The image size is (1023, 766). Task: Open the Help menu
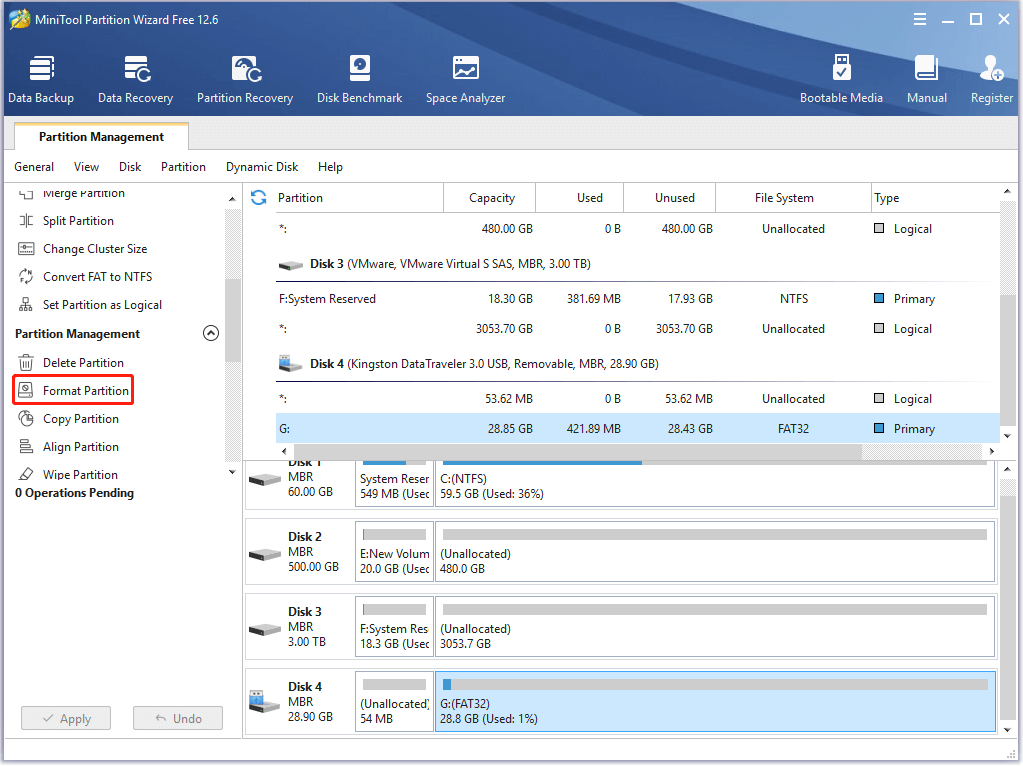click(x=330, y=167)
